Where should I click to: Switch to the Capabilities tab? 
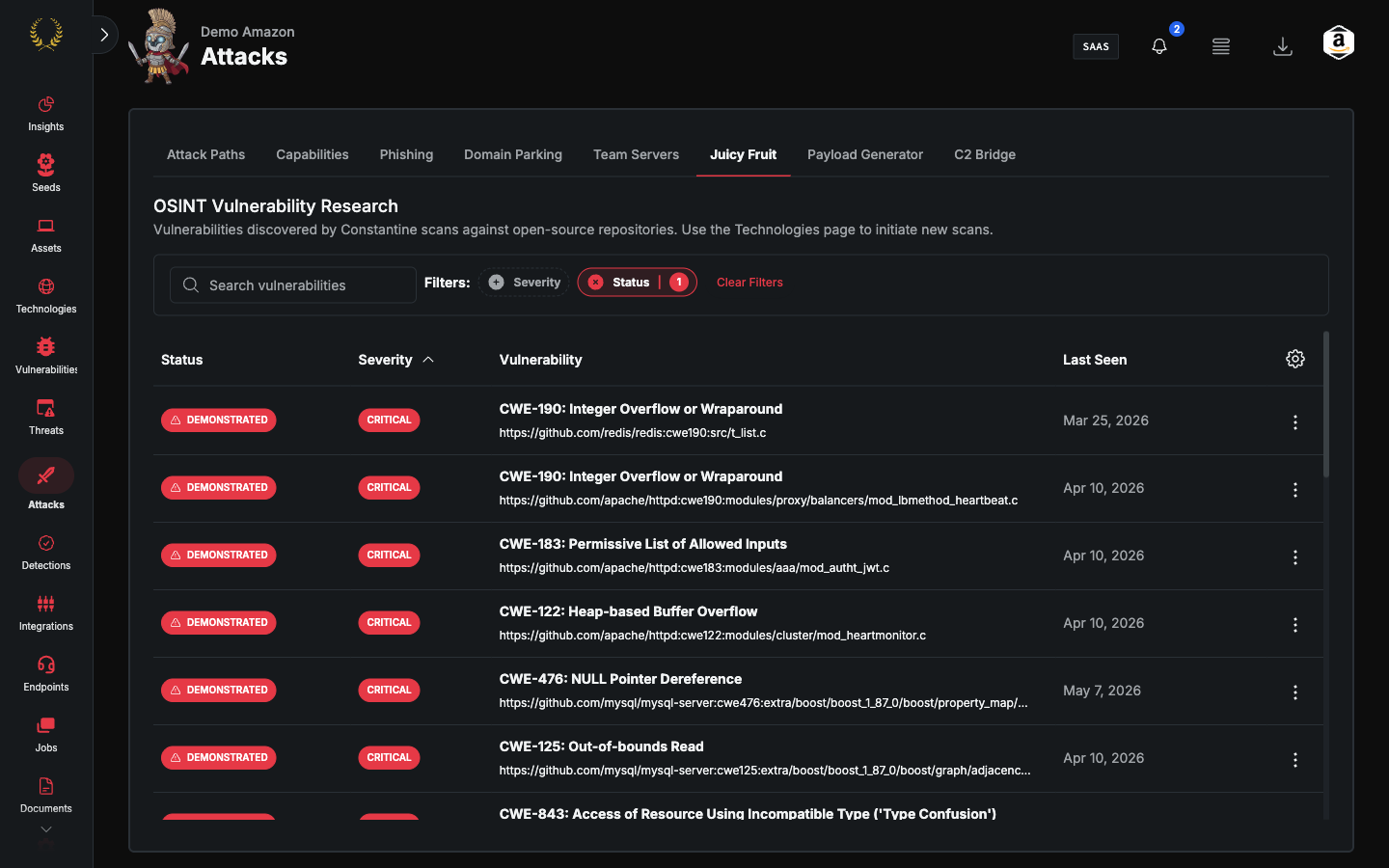tap(313, 154)
